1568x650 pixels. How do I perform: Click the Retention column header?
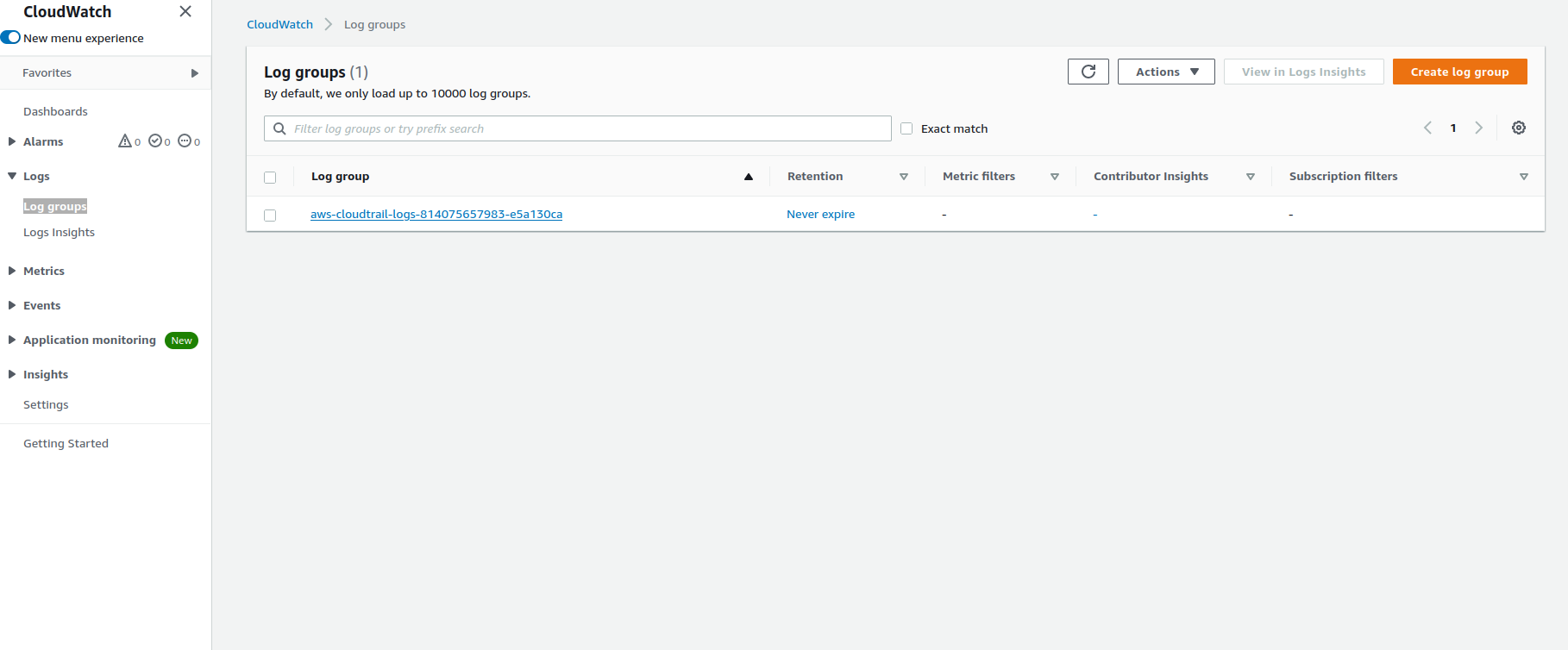pyautogui.click(x=815, y=176)
